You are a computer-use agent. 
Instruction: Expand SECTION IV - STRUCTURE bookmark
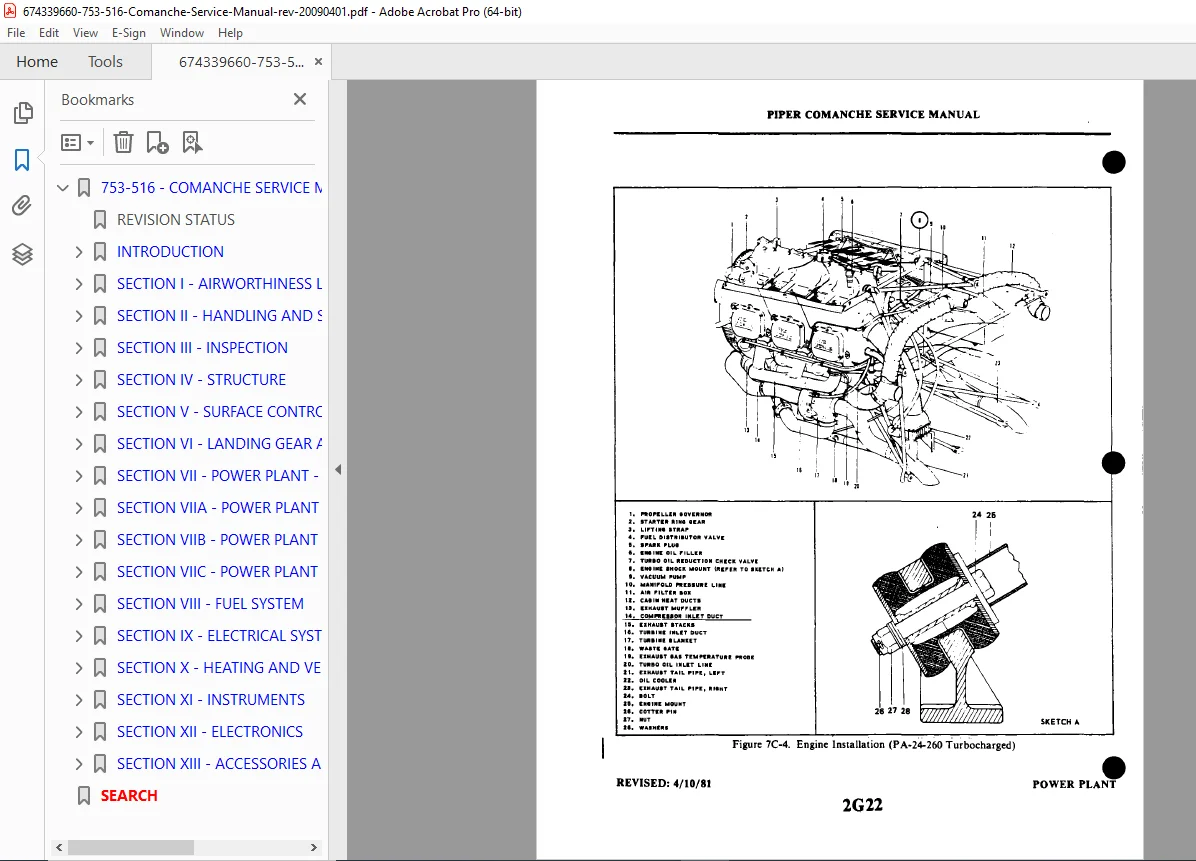tap(79, 380)
